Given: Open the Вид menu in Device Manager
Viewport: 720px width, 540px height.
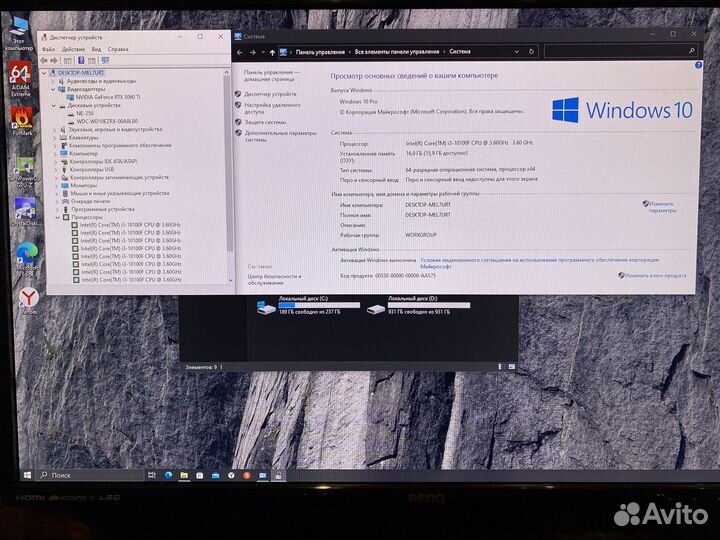Looking at the screenshot, I should click(96, 49).
